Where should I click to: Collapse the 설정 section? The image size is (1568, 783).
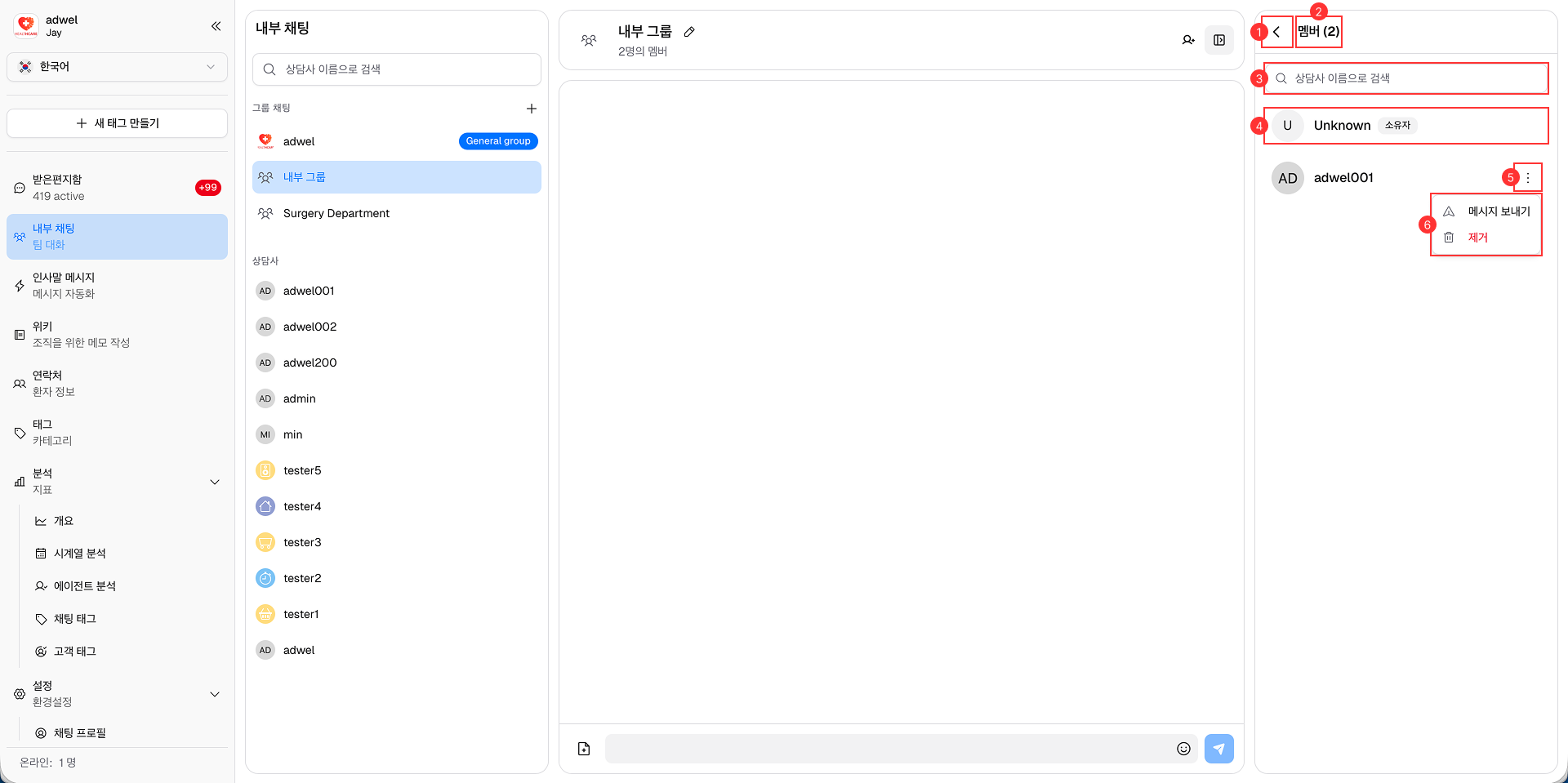215,694
